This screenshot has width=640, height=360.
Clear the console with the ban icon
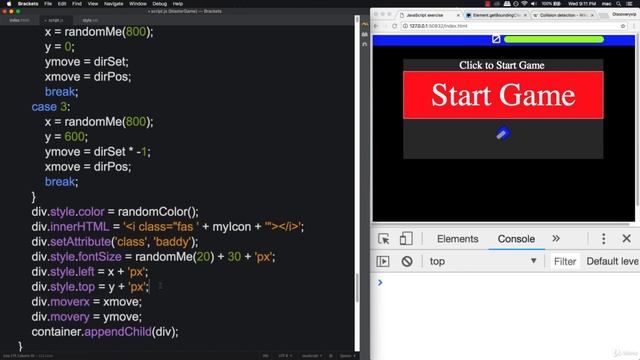pyautogui.click(x=407, y=261)
